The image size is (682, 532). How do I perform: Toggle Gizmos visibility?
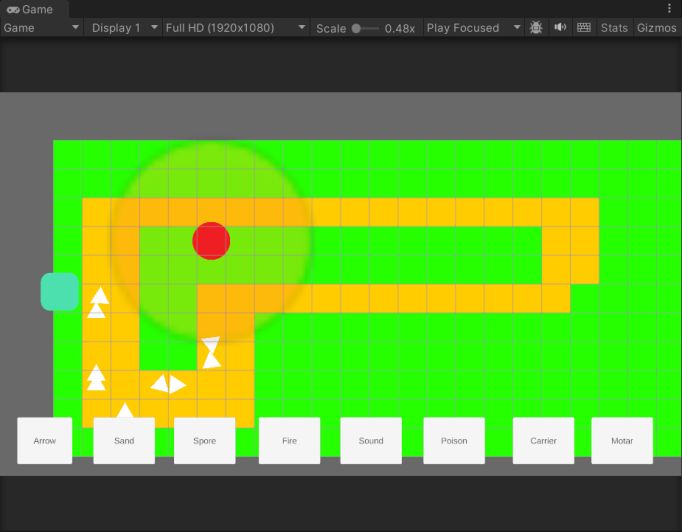(656, 28)
